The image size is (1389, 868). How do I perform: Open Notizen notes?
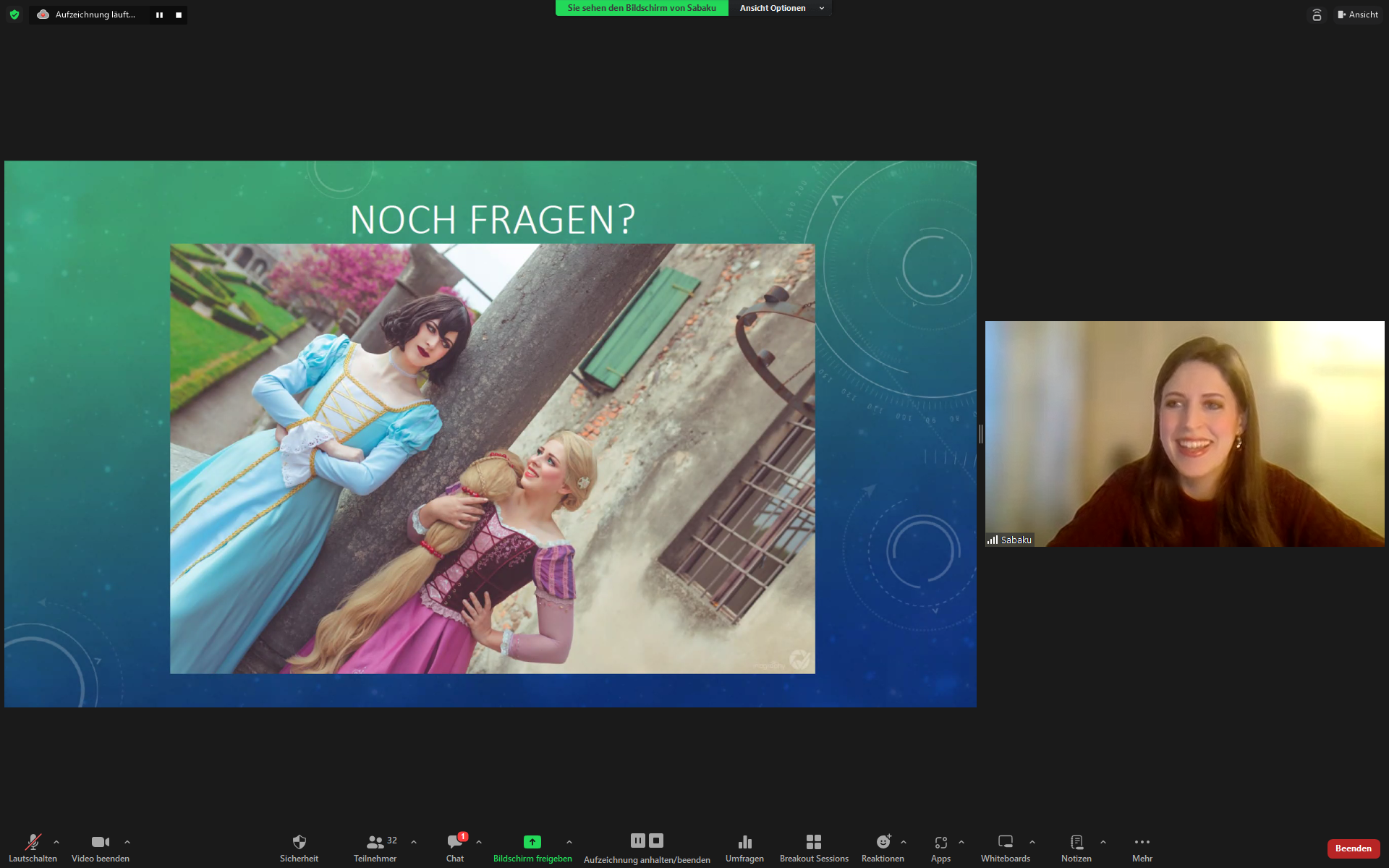tap(1076, 848)
